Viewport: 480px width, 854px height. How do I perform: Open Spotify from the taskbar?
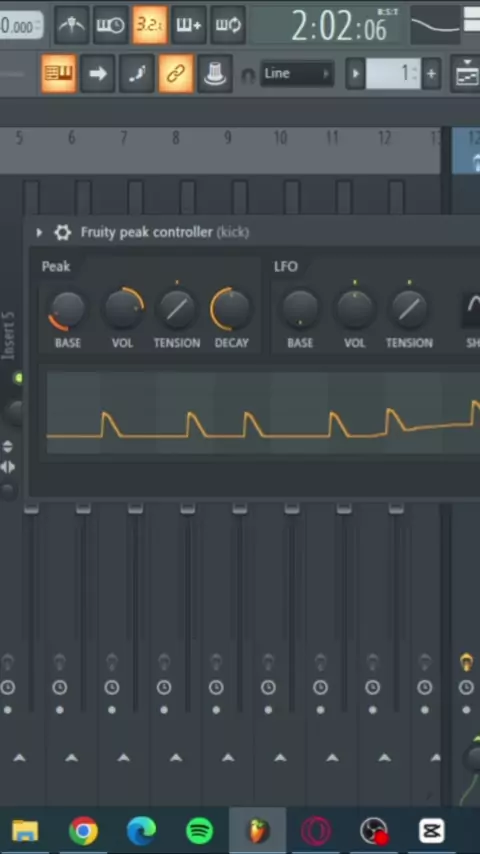click(x=199, y=831)
